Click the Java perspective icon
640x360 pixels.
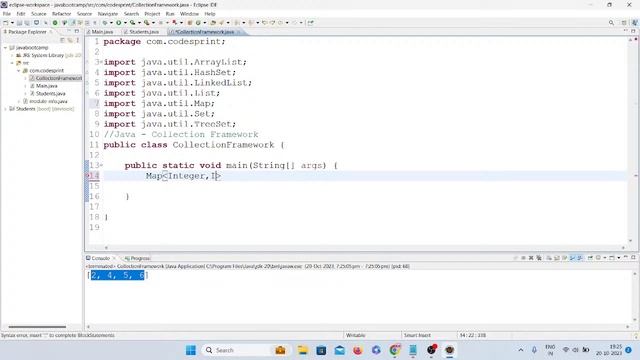635,23
